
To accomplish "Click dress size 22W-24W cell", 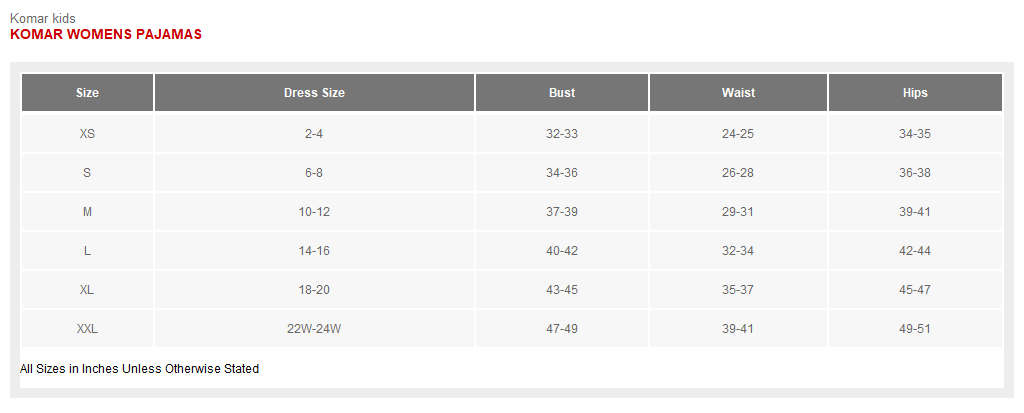I will tap(314, 329).
